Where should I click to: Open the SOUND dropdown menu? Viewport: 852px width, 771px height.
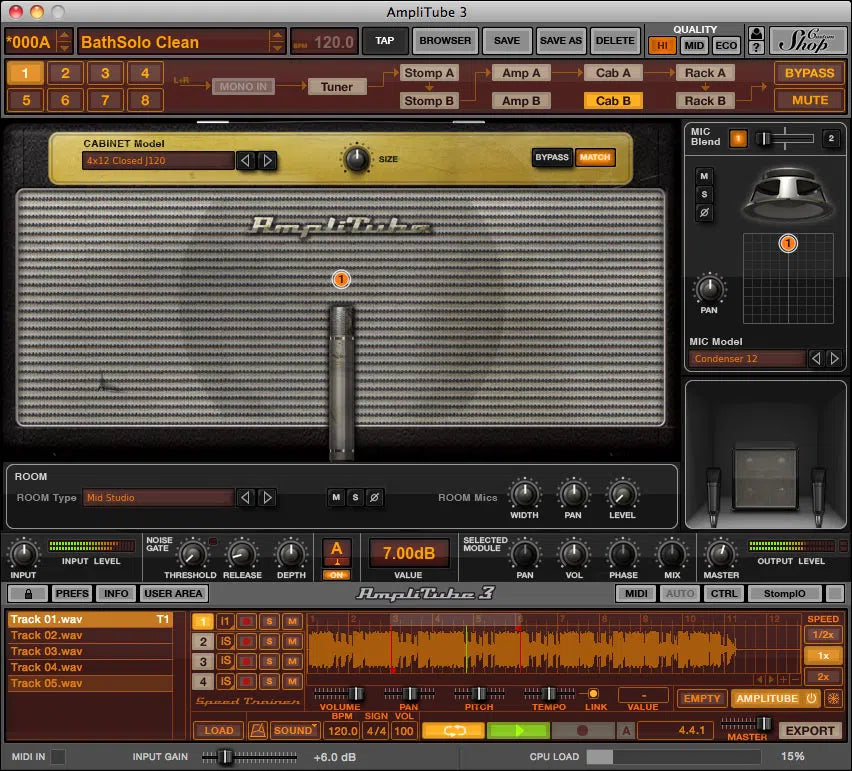[293, 730]
